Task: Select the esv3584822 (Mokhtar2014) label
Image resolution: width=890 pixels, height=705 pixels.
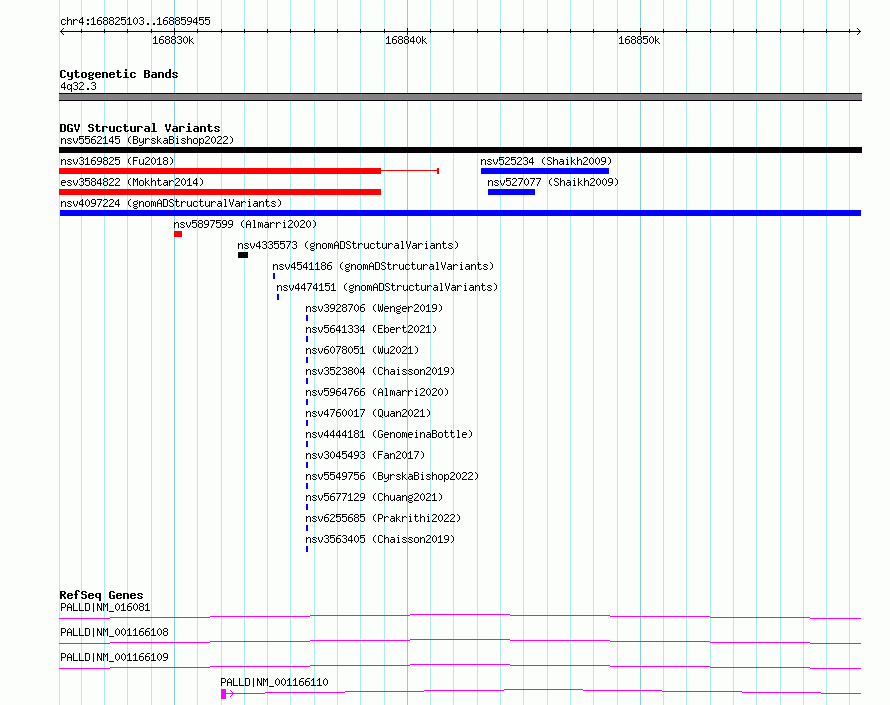Action: (x=132, y=182)
